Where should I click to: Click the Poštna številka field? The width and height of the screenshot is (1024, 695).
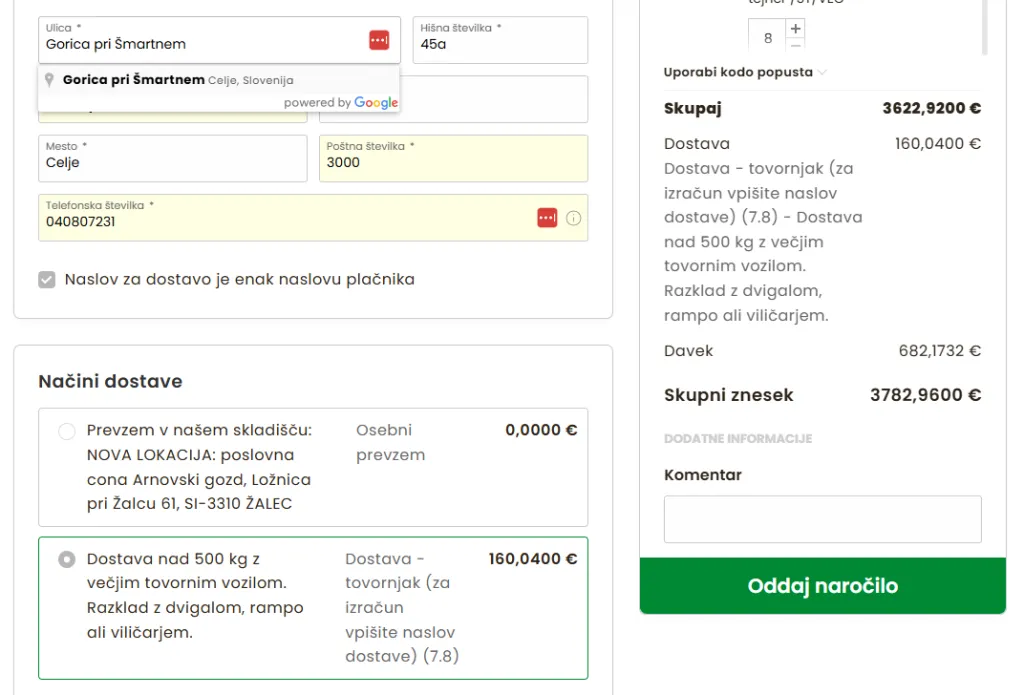(x=453, y=162)
